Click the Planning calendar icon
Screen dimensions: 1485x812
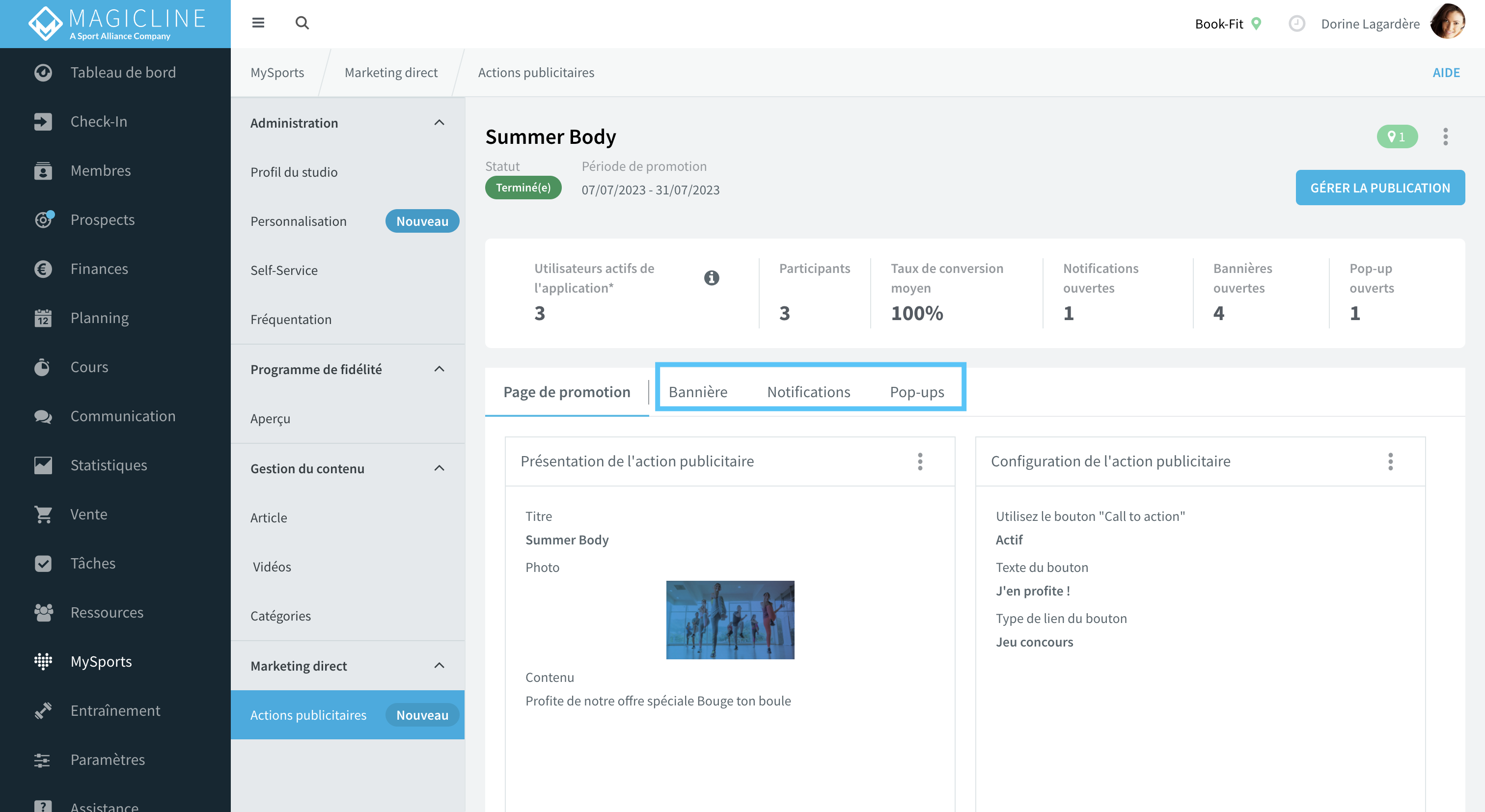click(x=43, y=318)
